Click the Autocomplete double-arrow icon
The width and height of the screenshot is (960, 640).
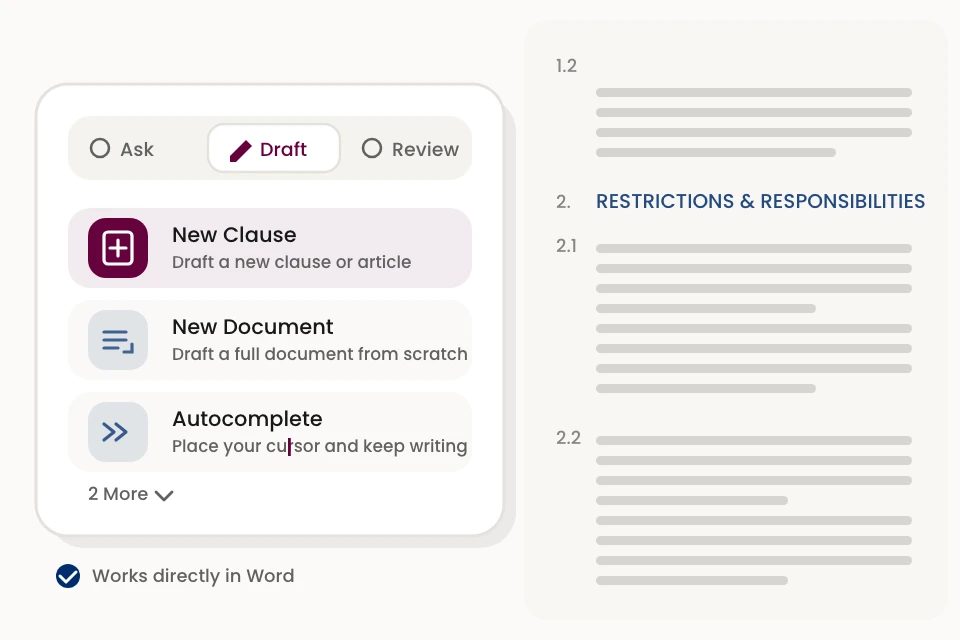[x=118, y=432]
